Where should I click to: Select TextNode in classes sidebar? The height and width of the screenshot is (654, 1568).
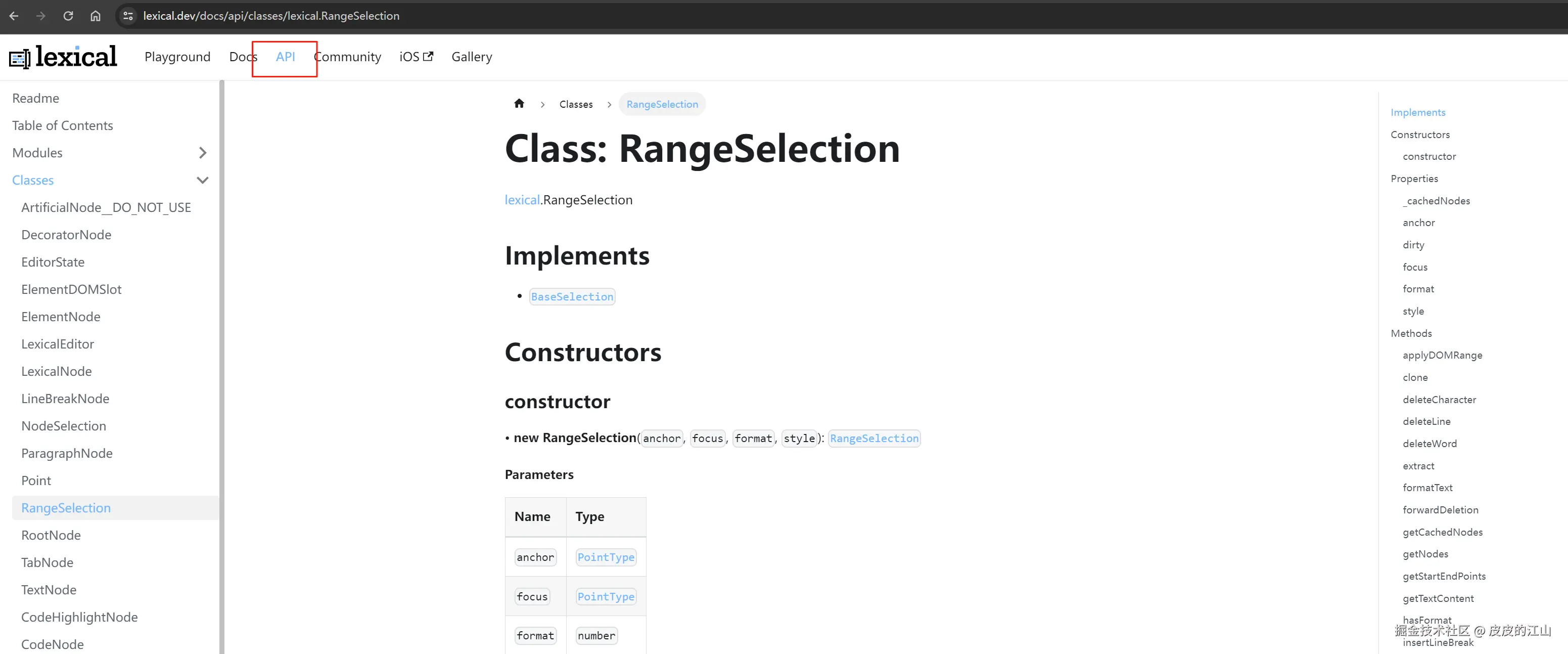tap(49, 589)
